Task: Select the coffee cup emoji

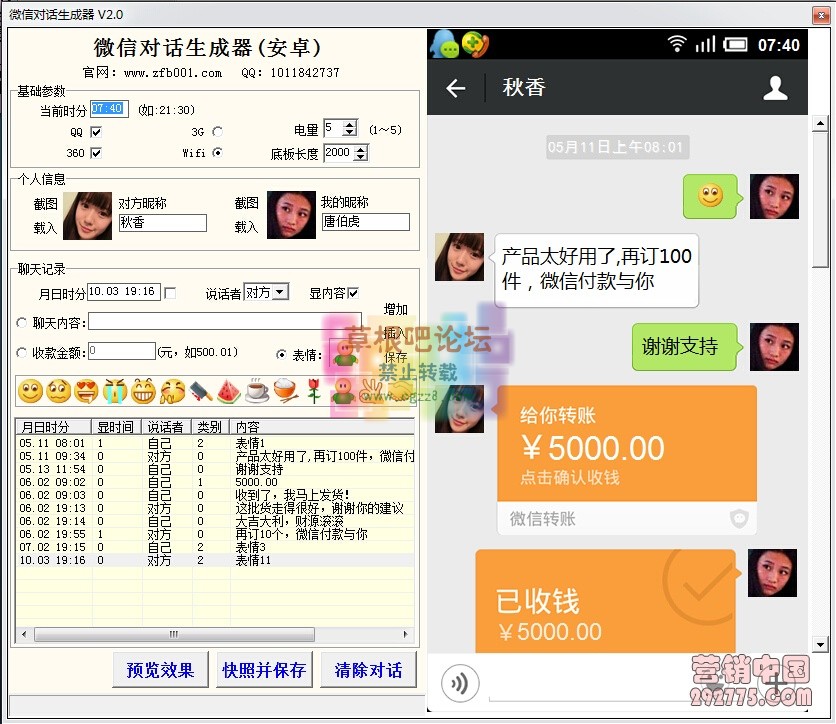Action: tap(256, 390)
